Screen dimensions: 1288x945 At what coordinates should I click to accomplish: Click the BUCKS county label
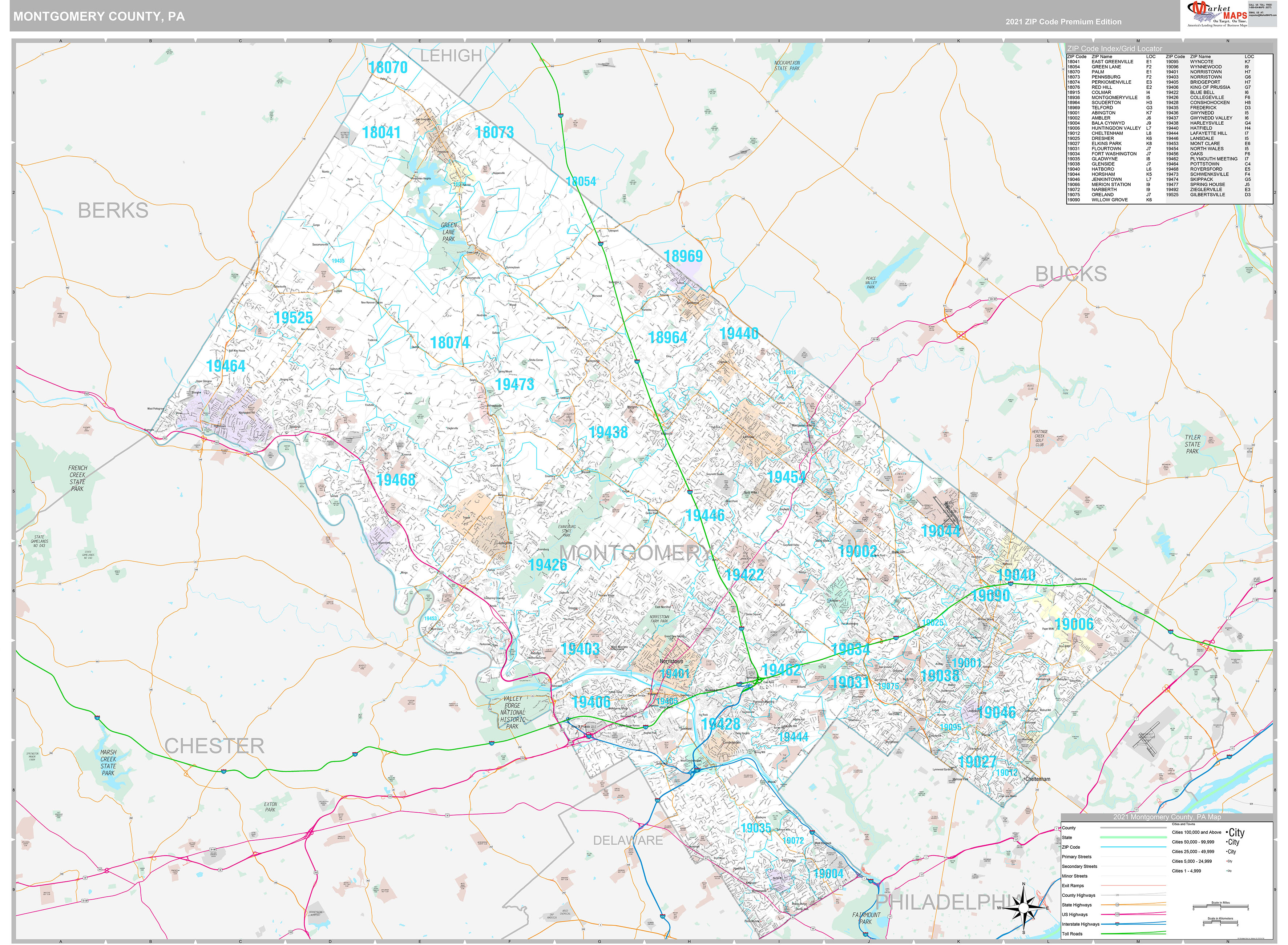coord(1071,274)
